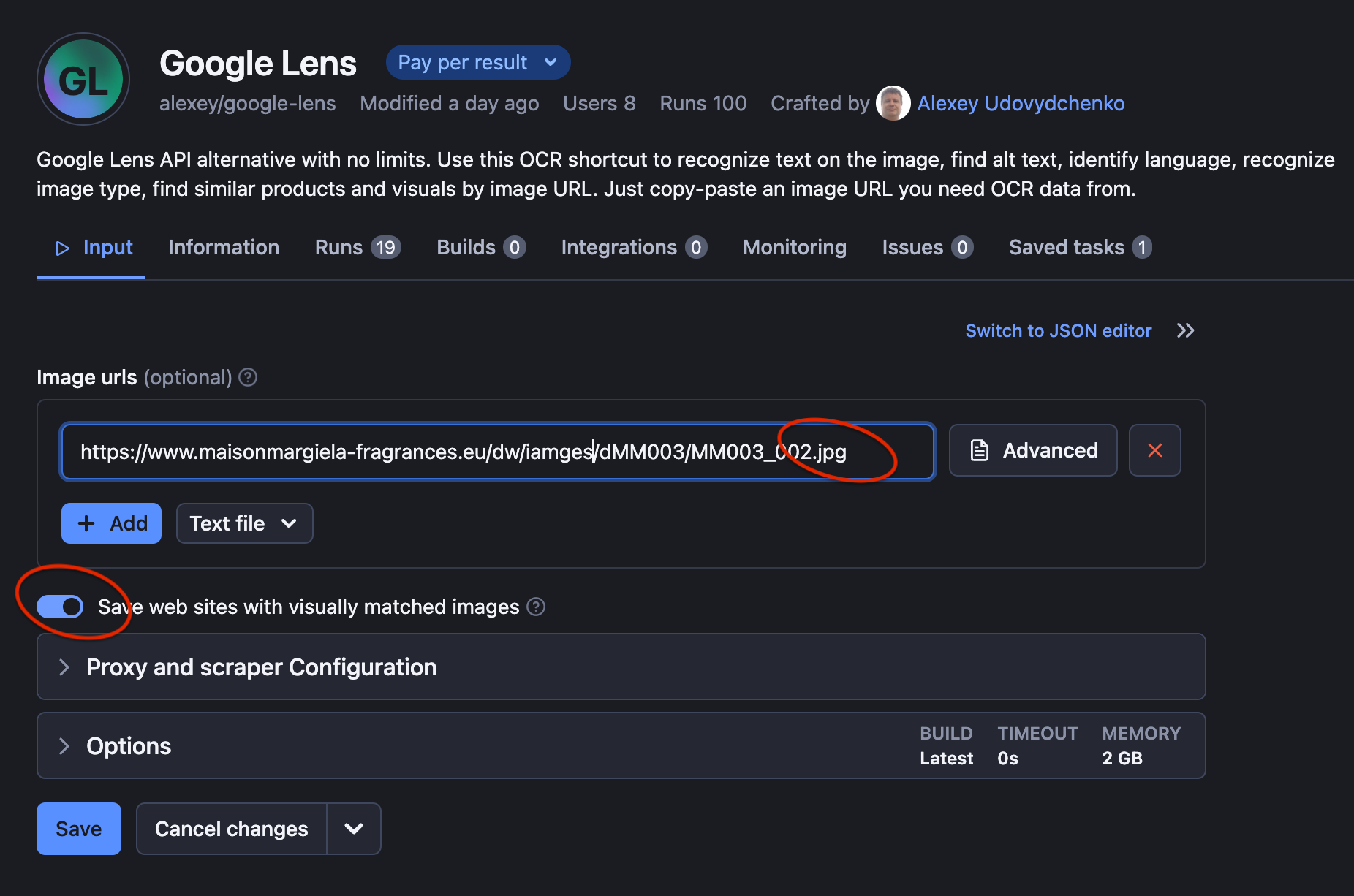Open the Text file dropdown
Screen dimensions: 1354x896
tap(244, 523)
